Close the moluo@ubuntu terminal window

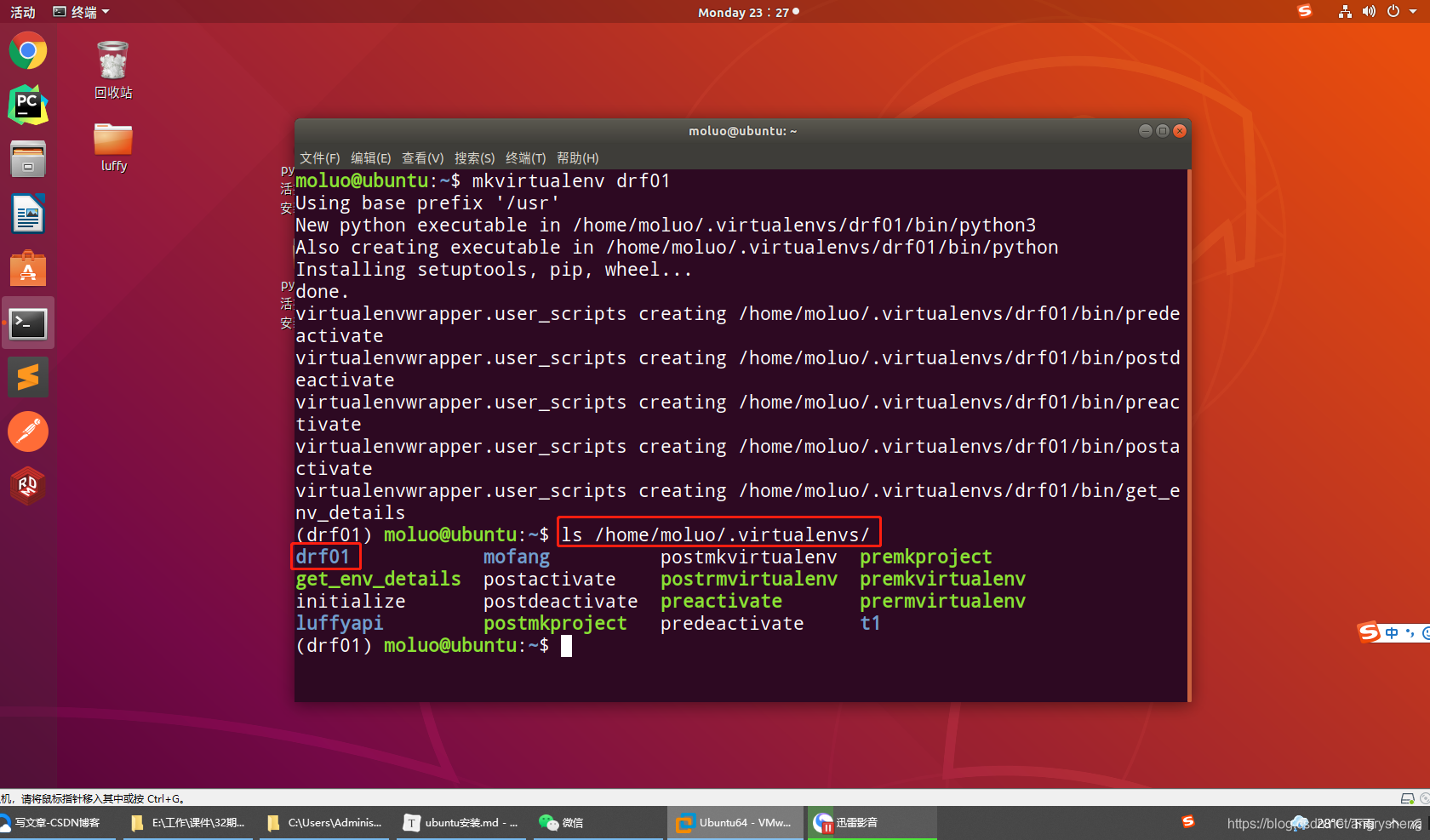point(1180,130)
